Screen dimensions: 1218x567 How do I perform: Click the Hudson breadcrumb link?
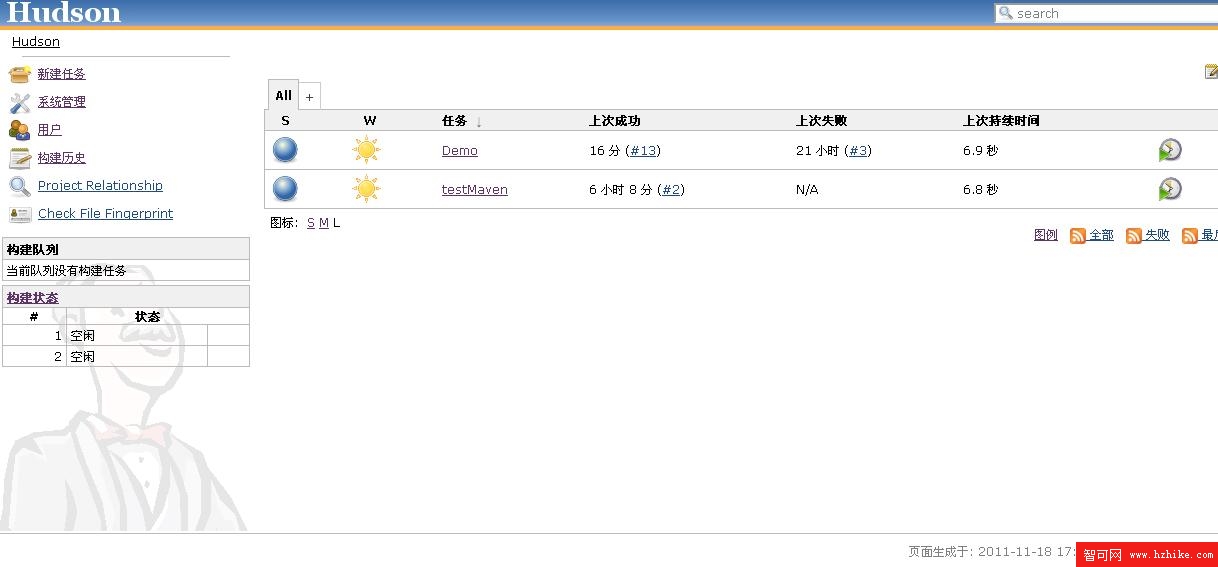36,42
